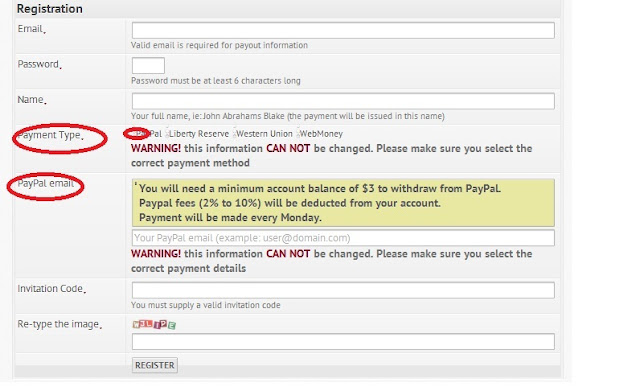Click the Invitation Code input box

coord(343,290)
